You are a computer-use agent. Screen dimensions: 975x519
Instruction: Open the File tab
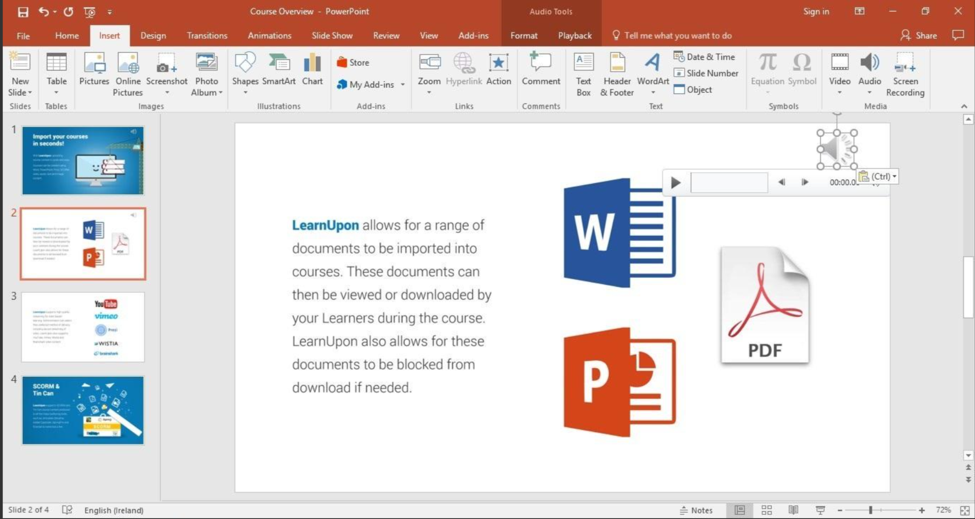click(x=23, y=35)
